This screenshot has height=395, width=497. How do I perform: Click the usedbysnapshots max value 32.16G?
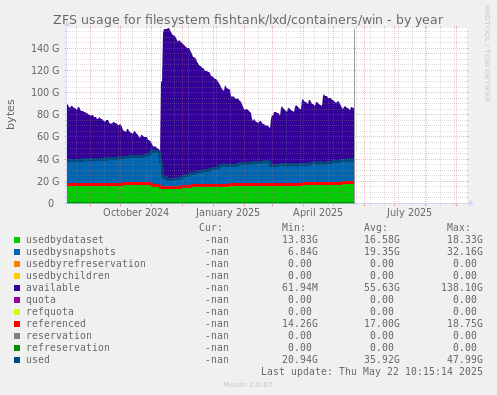[x=465, y=252]
